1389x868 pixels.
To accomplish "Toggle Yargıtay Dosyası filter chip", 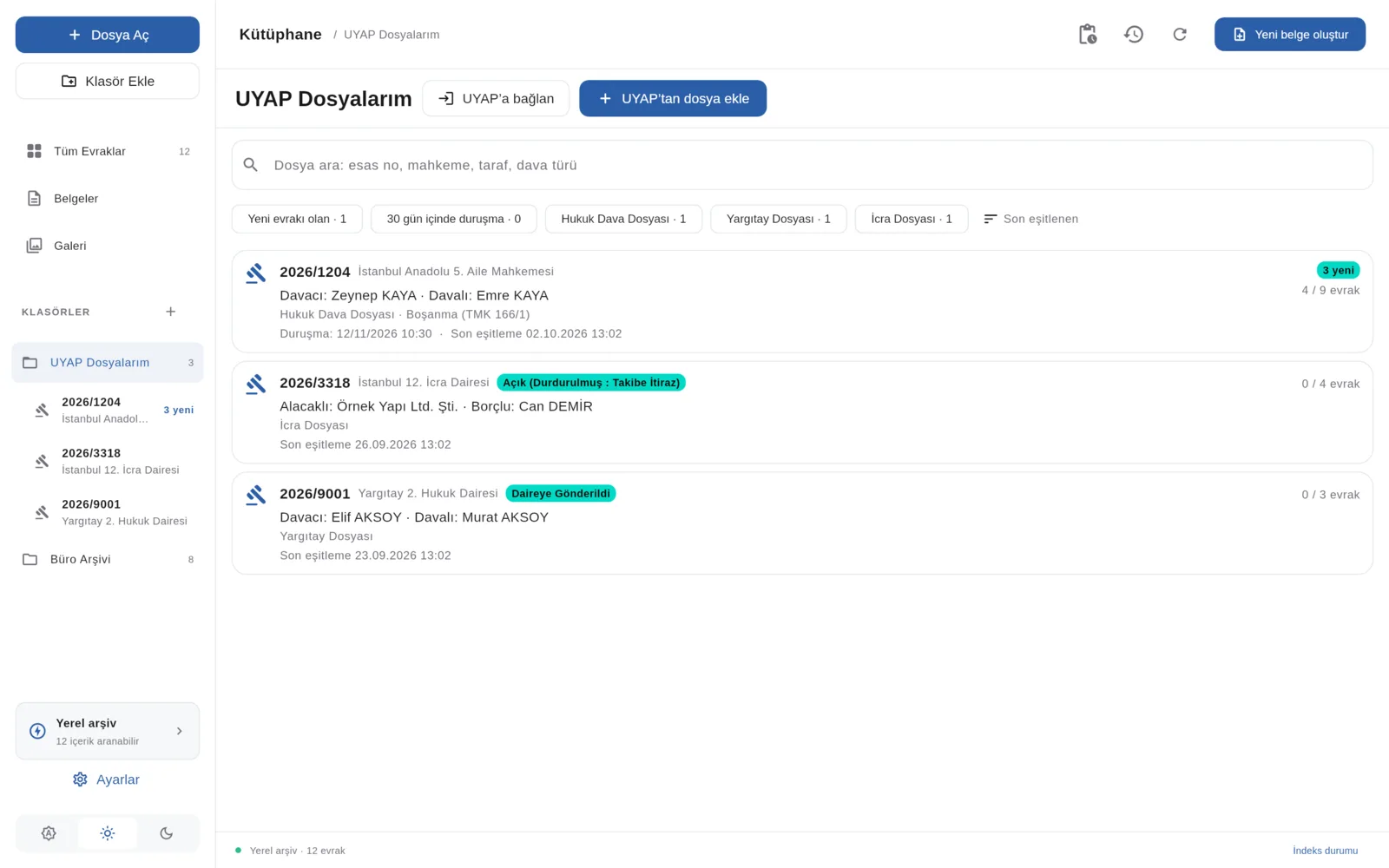I will pos(779,219).
